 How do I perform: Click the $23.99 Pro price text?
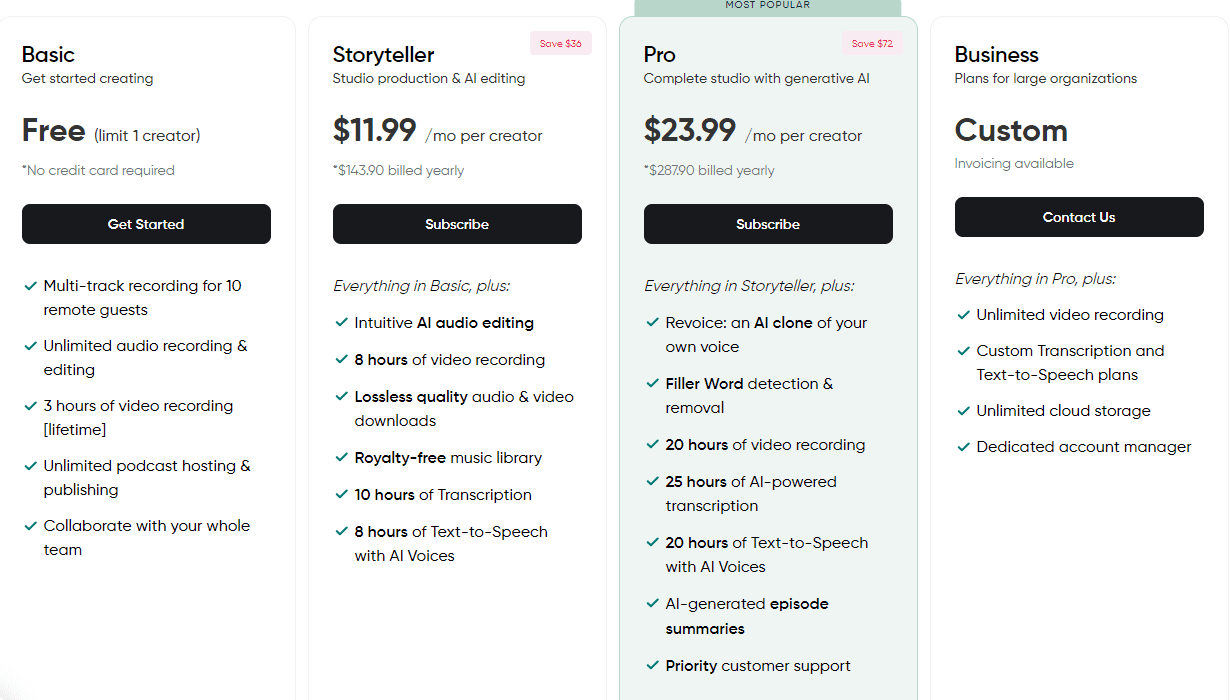(x=690, y=131)
